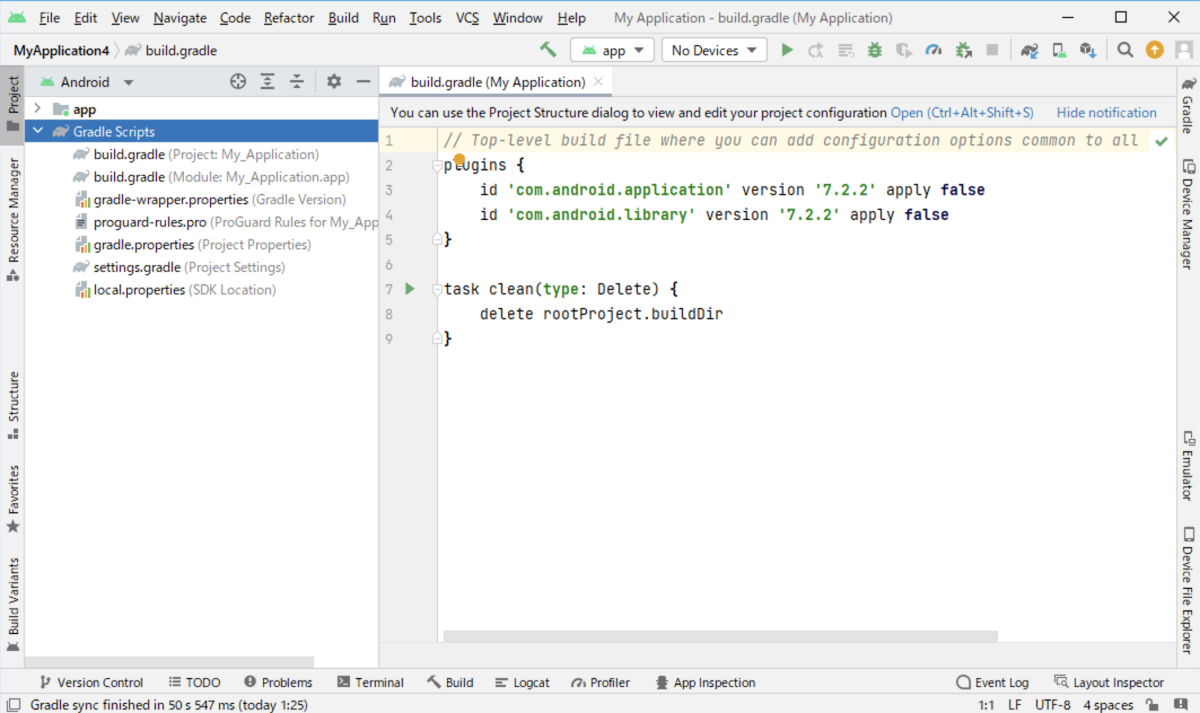This screenshot has width=1200, height=713.
Task: Click Expand All icon in Project panel
Action: (x=268, y=82)
